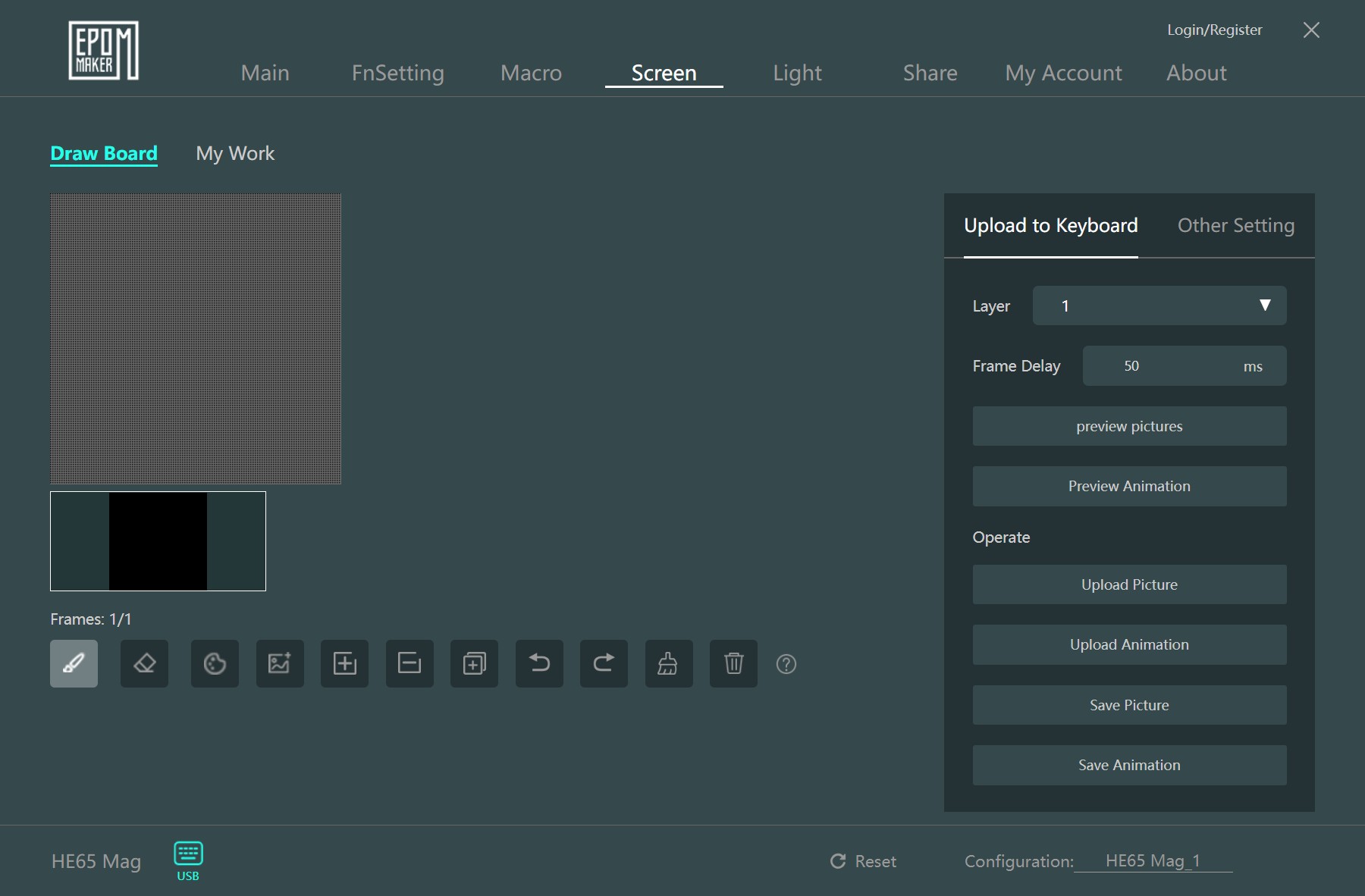This screenshot has width=1365, height=896.
Task: Click the Save Picture button
Action: click(1130, 705)
